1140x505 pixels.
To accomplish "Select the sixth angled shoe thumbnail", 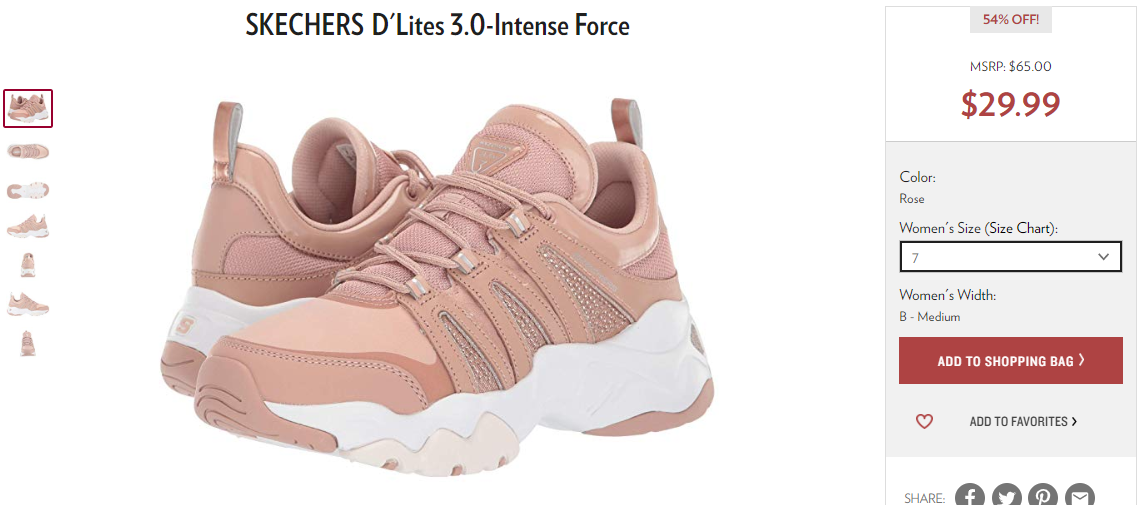I will (x=28, y=304).
